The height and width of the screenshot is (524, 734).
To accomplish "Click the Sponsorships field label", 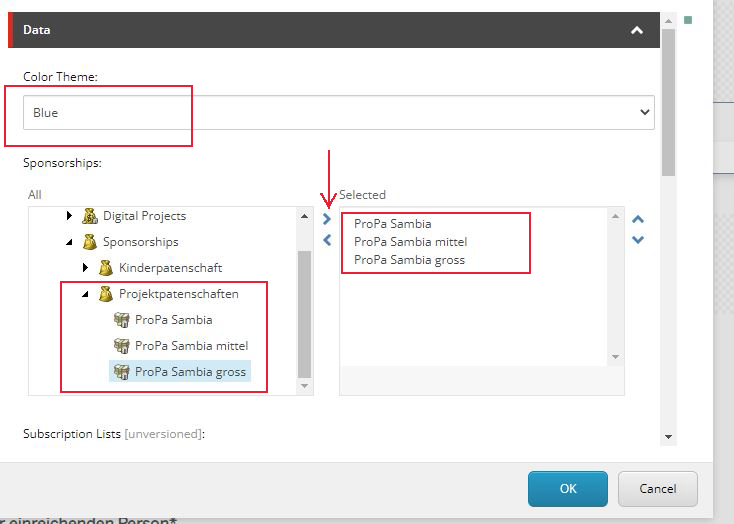I will [62, 163].
